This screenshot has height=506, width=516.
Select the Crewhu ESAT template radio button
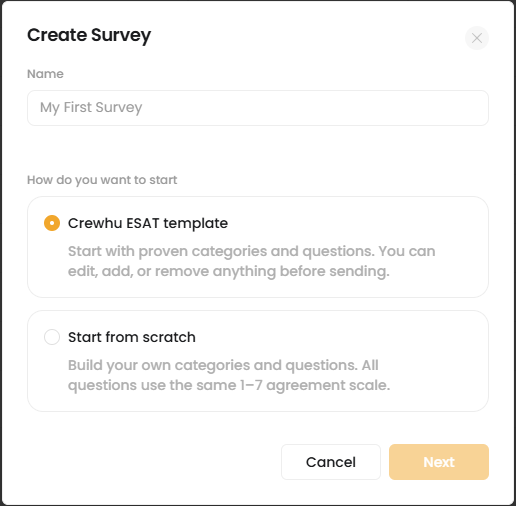pyautogui.click(x=52, y=223)
